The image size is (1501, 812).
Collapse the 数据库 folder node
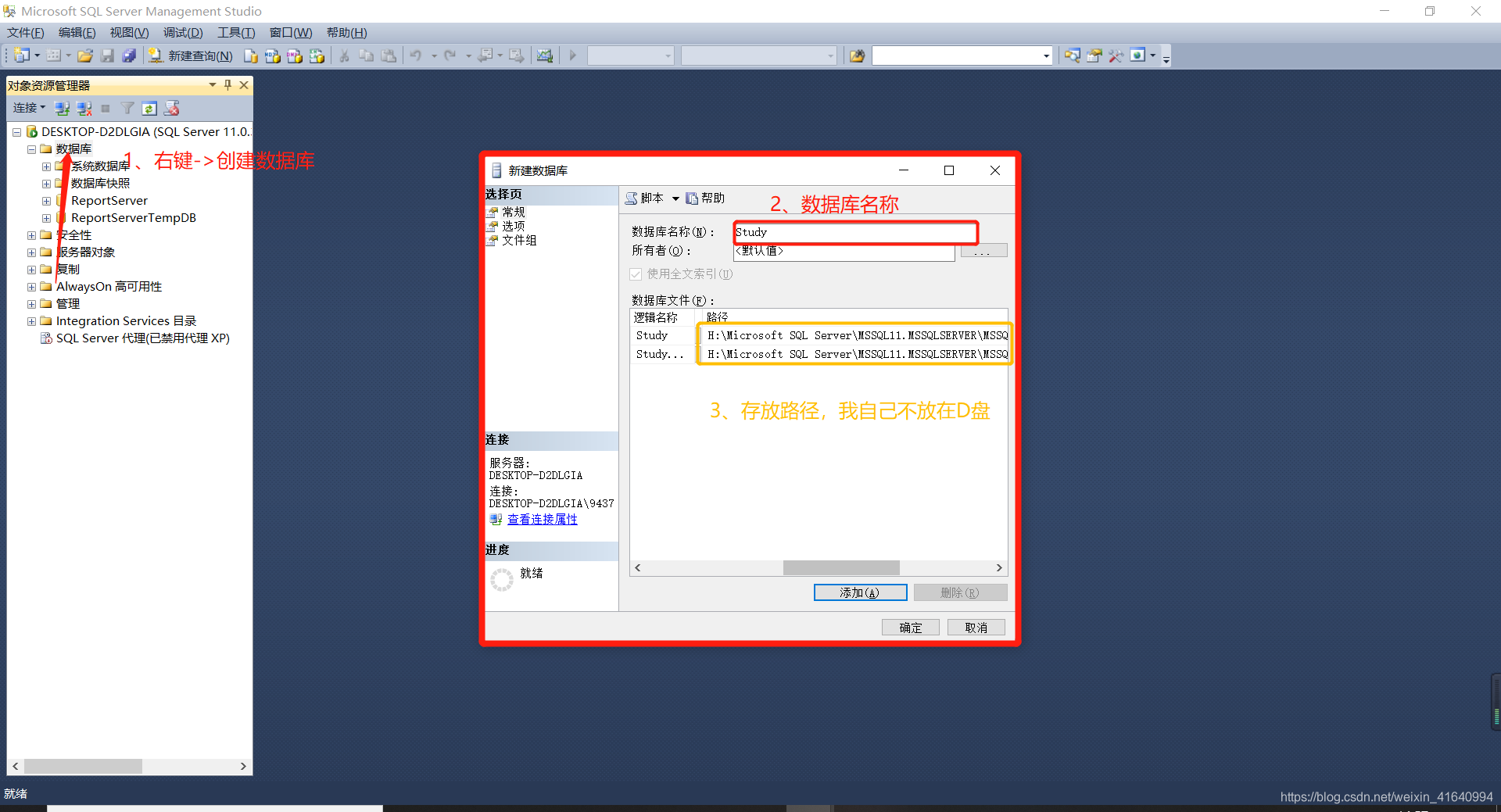click(31, 149)
